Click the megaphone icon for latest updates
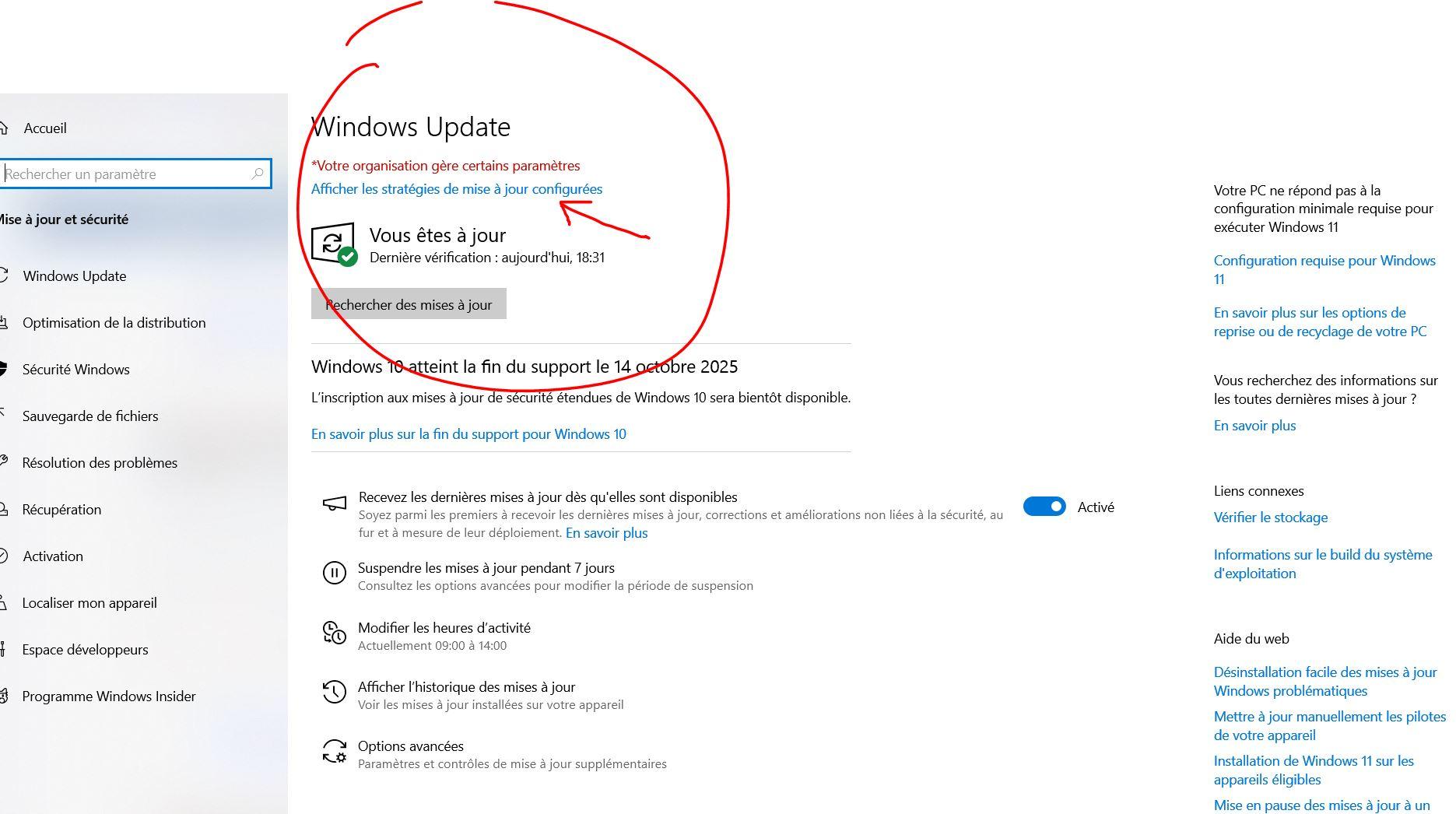 [x=335, y=503]
